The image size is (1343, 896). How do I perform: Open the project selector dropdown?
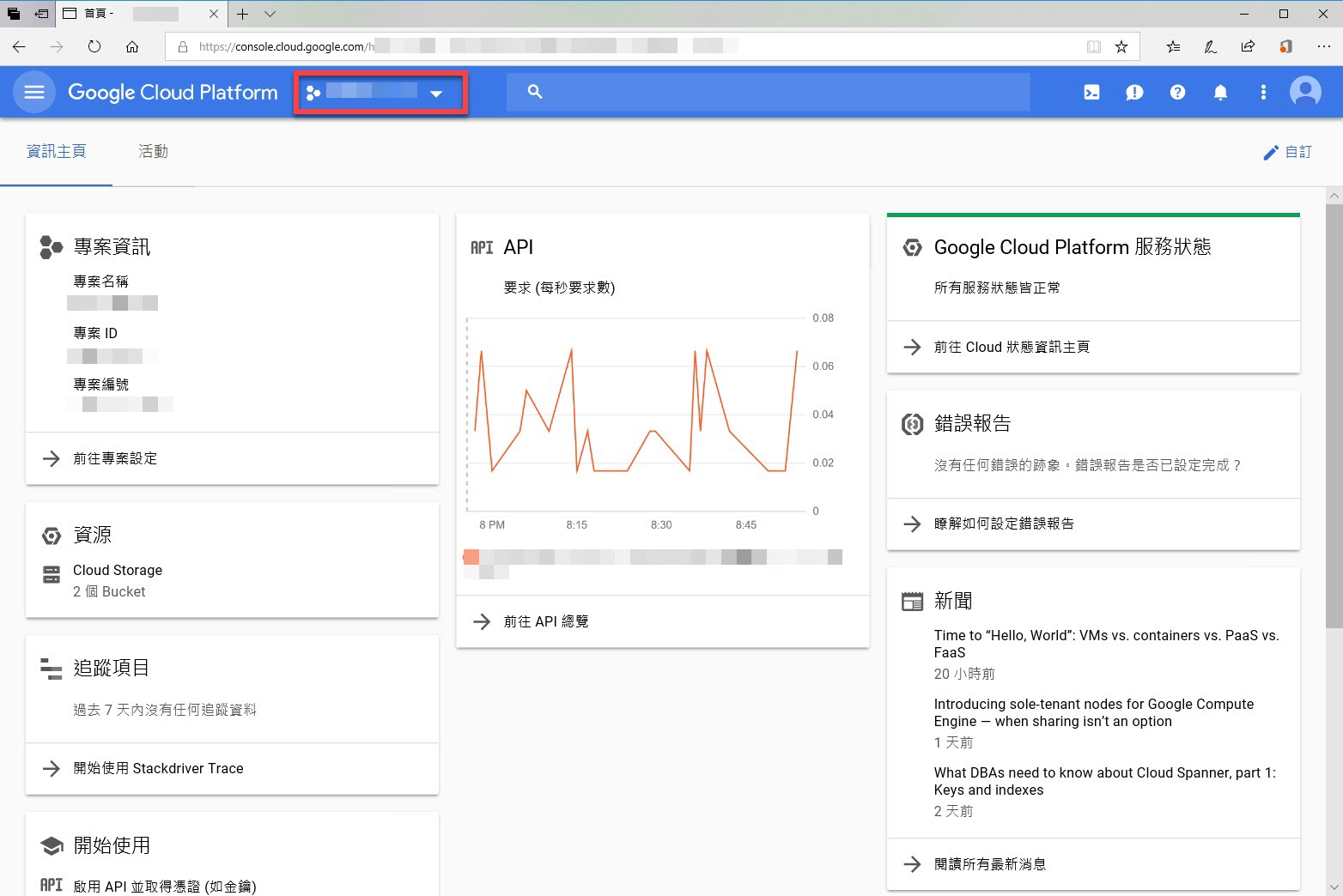(x=380, y=93)
